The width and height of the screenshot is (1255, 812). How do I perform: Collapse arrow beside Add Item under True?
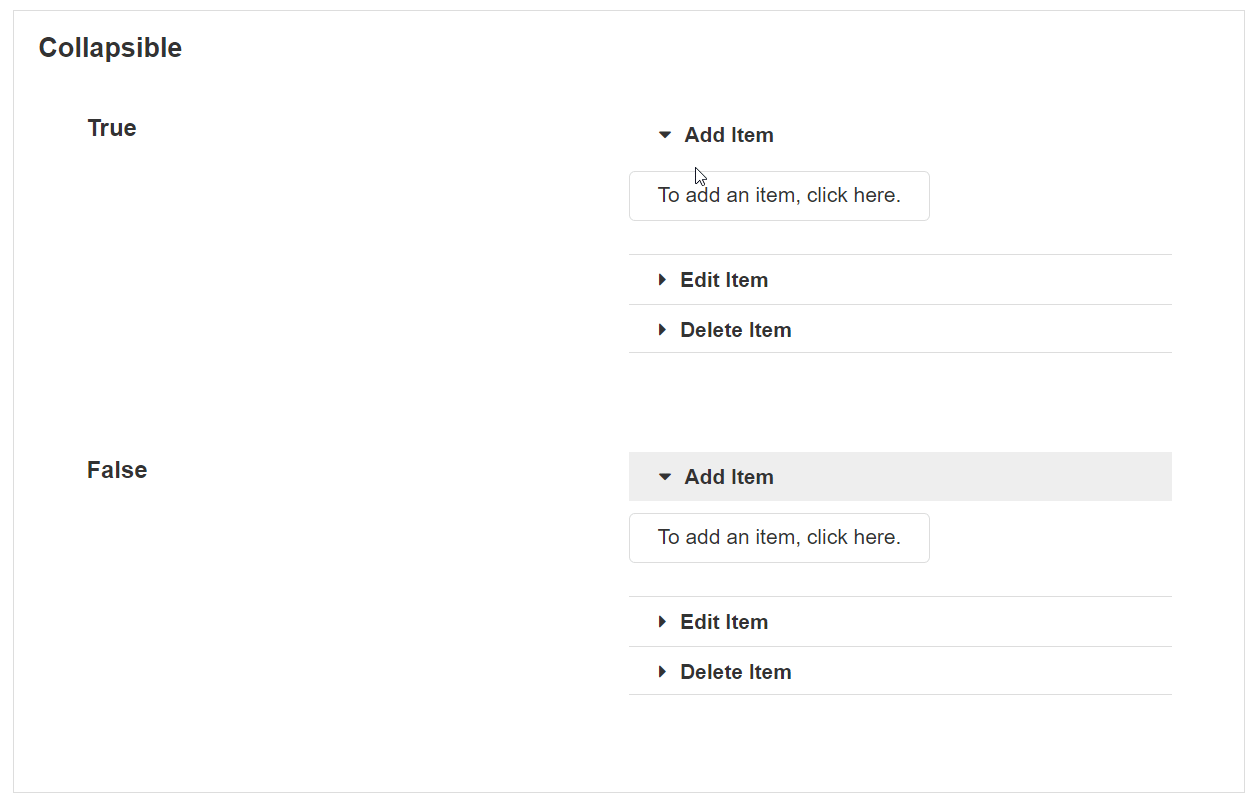click(665, 135)
